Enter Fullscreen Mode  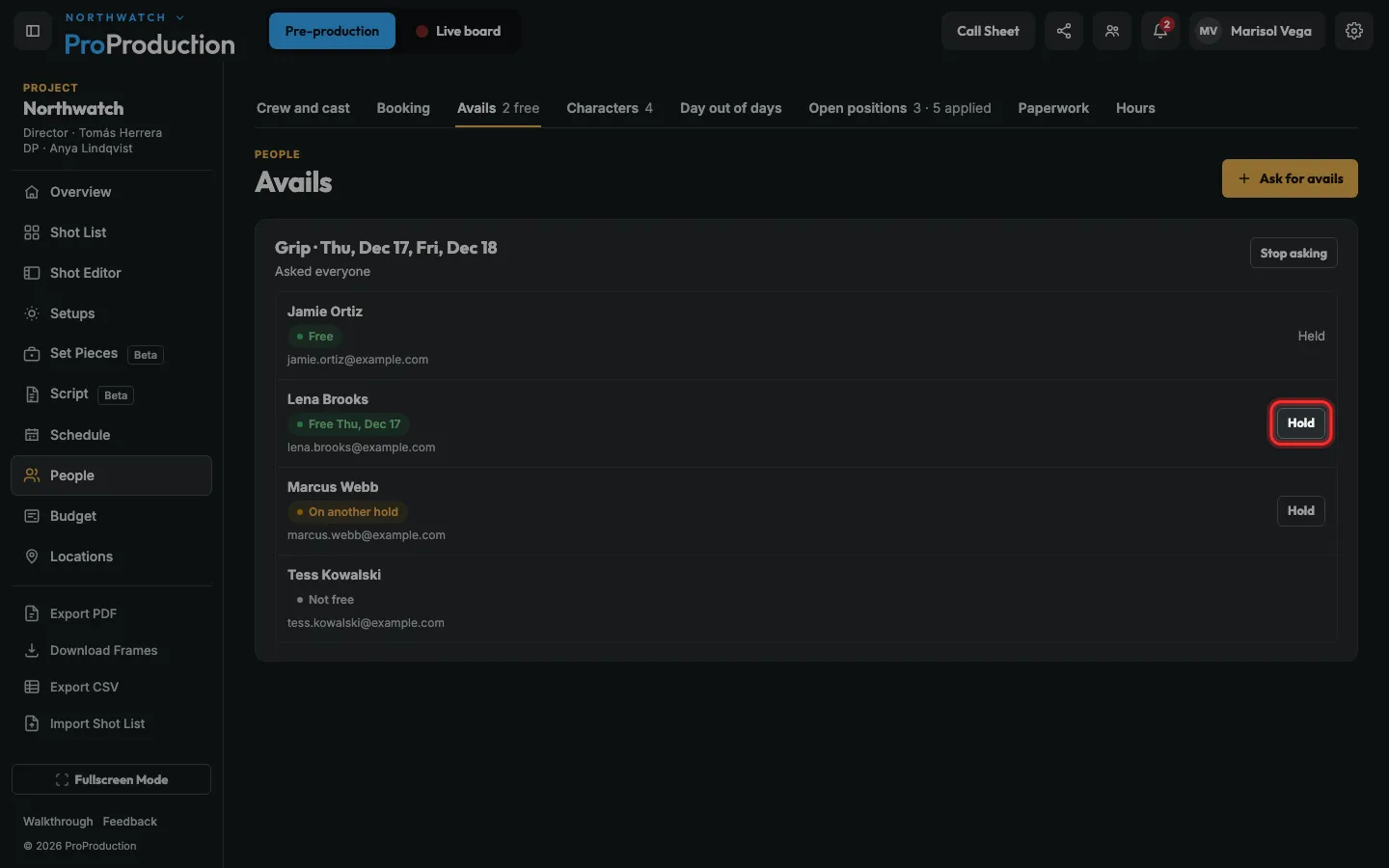point(111,779)
